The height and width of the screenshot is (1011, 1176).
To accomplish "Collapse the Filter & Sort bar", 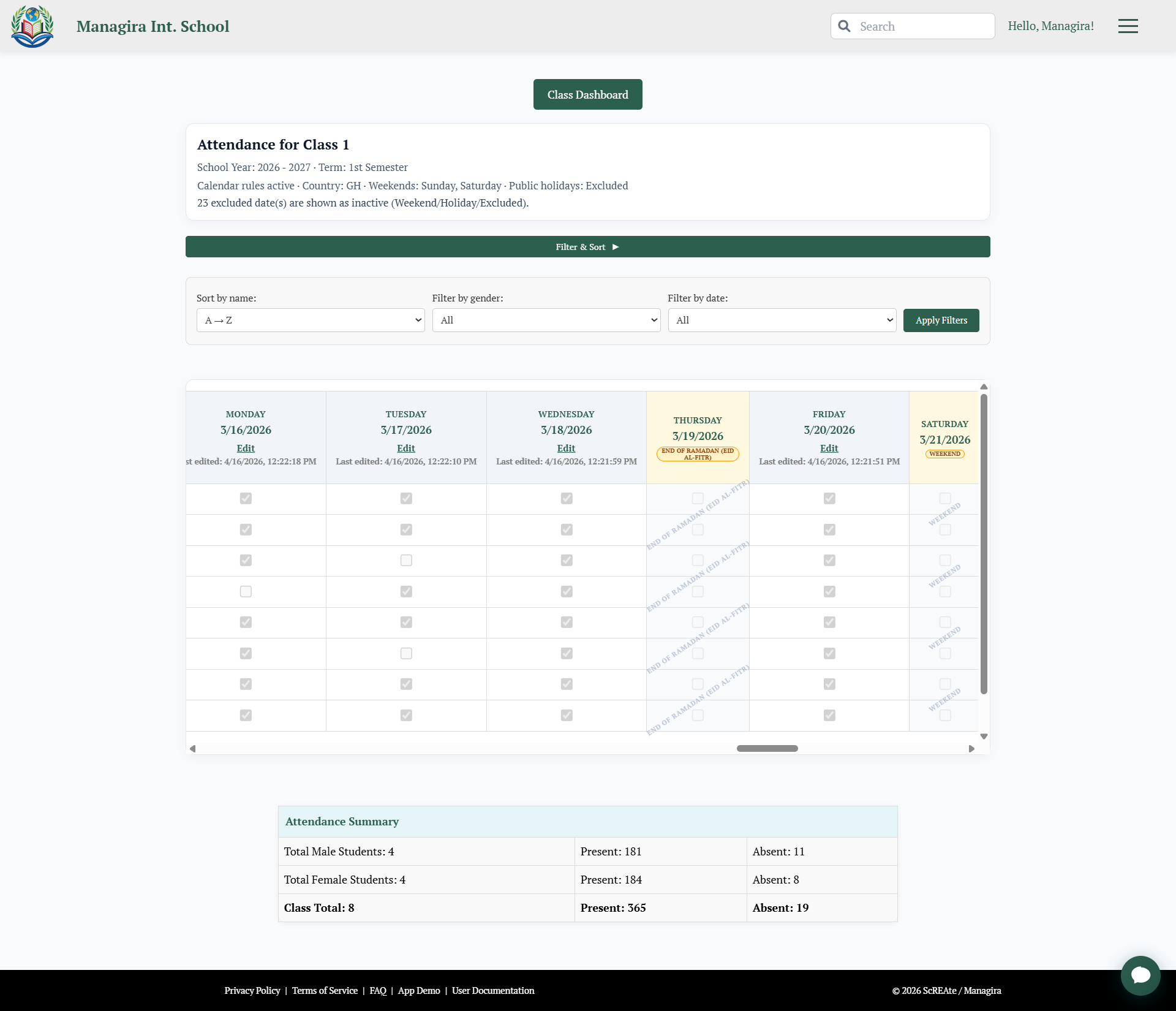I will click(x=587, y=247).
